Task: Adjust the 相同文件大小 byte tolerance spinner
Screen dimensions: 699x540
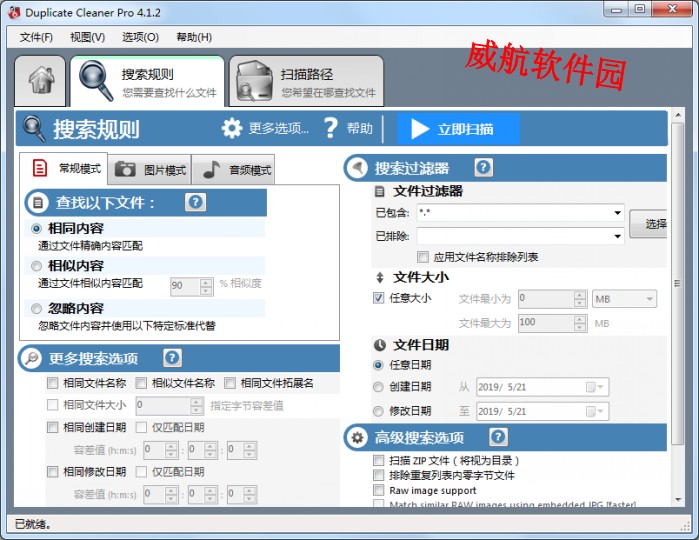Action: coord(197,405)
